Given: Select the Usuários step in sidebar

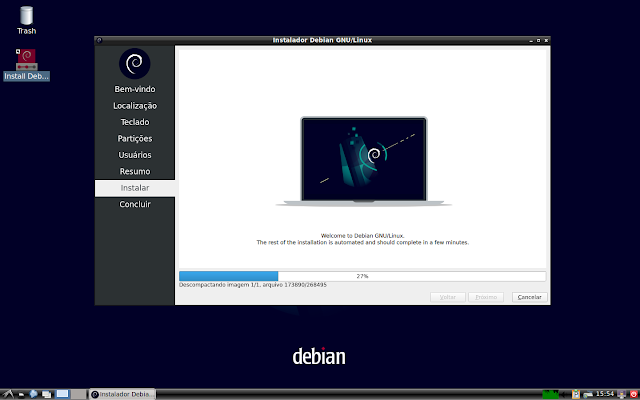Looking at the screenshot, I should click(135, 155).
